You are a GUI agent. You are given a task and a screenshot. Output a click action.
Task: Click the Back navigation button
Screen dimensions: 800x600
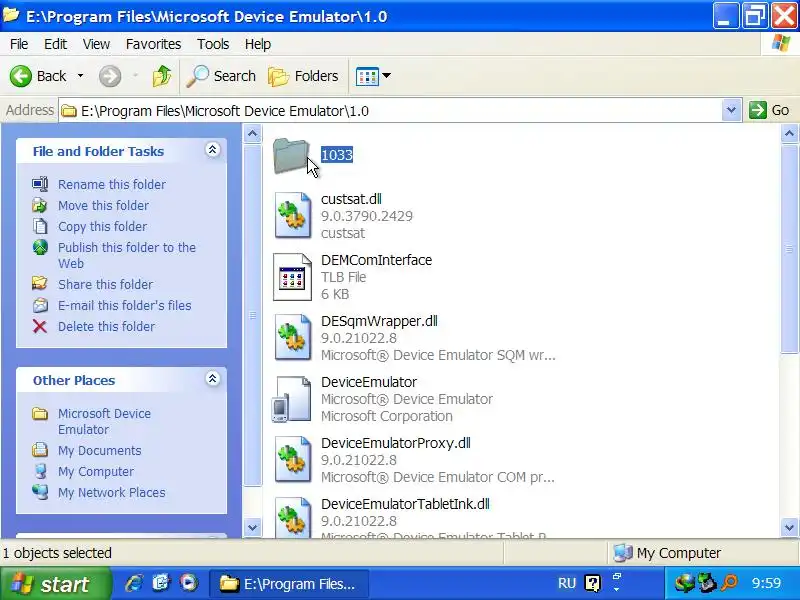[38, 76]
